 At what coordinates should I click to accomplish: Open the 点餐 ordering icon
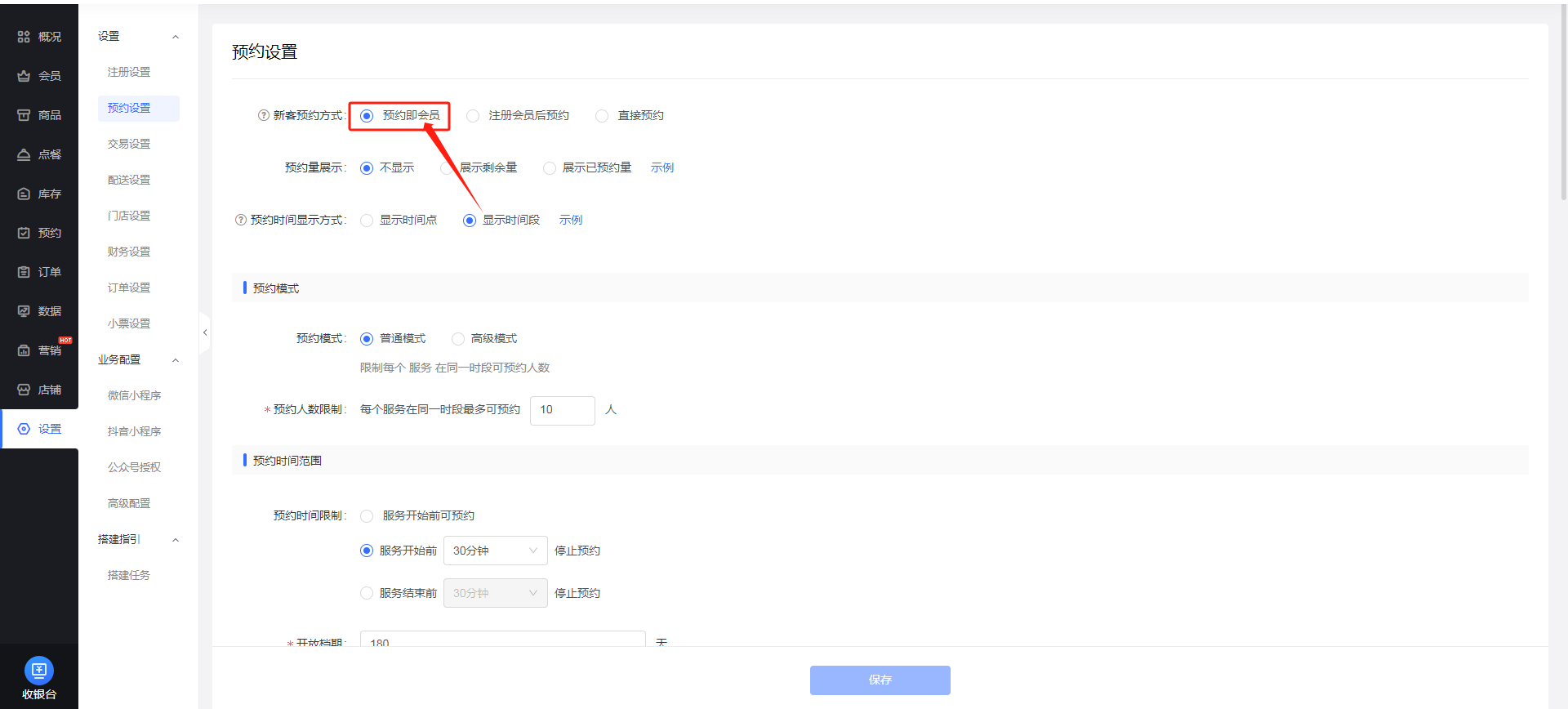click(x=24, y=154)
